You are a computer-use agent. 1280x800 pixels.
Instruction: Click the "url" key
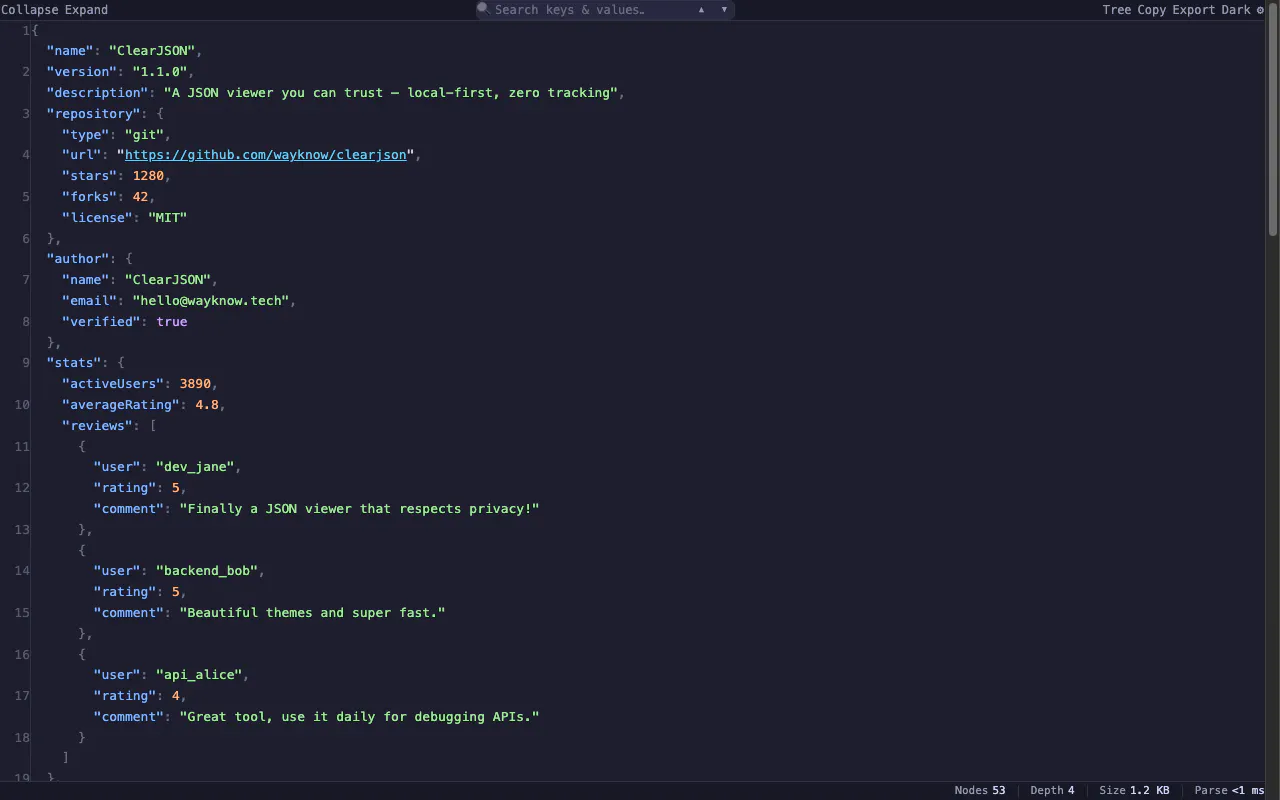pyautogui.click(x=82, y=155)
